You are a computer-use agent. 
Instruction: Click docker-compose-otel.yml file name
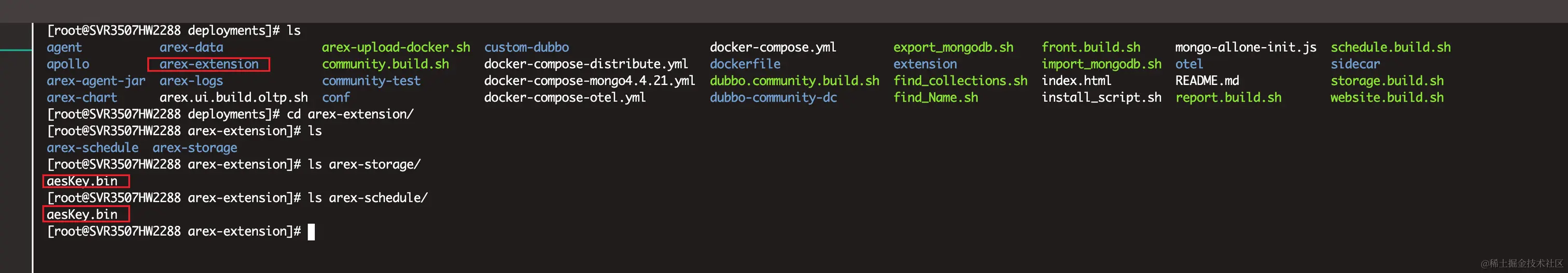pos(564,97)
